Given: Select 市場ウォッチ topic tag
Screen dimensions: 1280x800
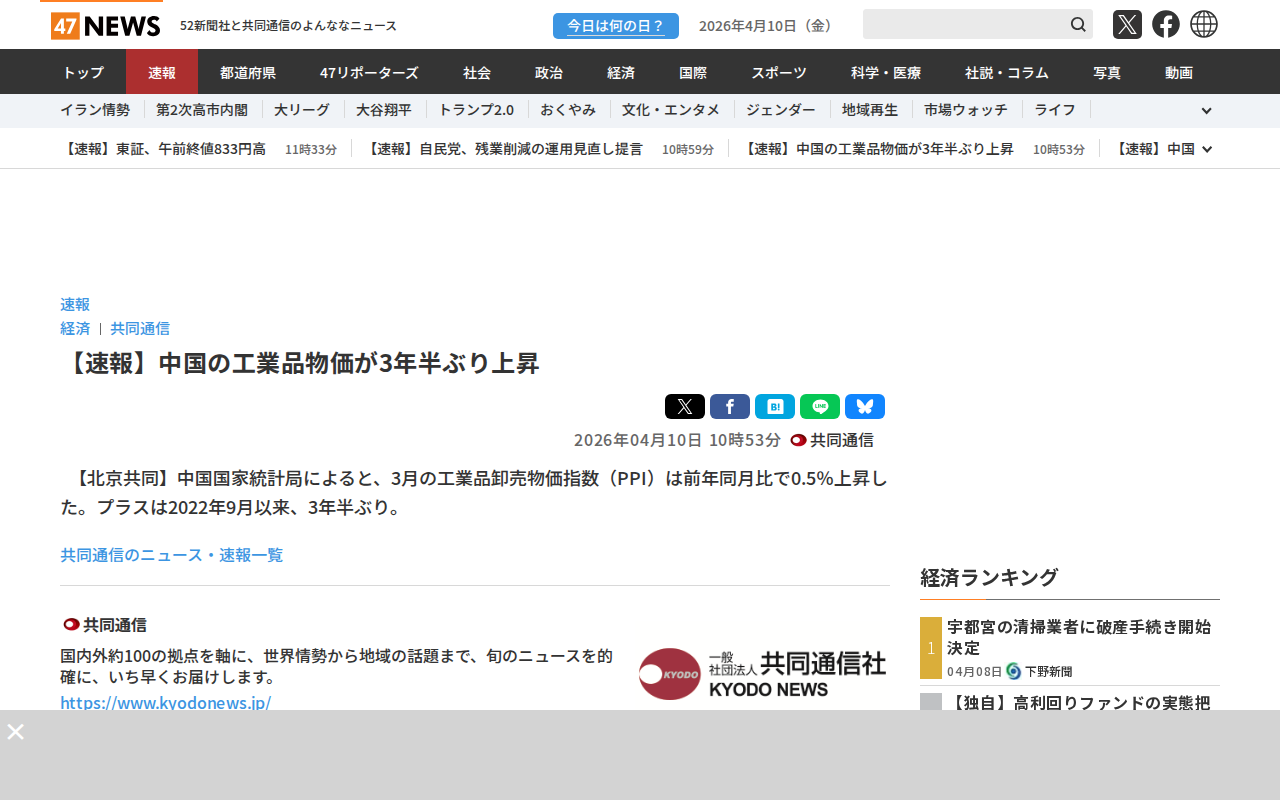Looking at the screenshot, I should pyautogui.click(x=966, y=110).
